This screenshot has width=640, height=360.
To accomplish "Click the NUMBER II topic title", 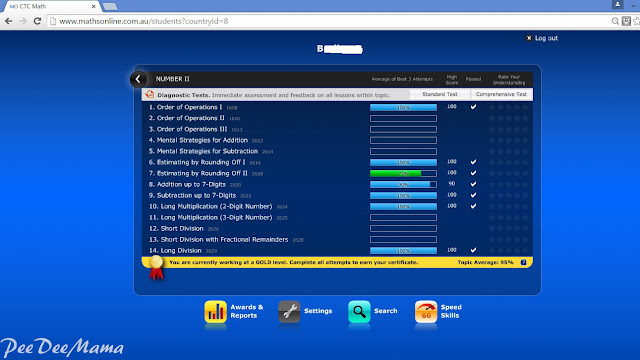I will pos(173,79).
